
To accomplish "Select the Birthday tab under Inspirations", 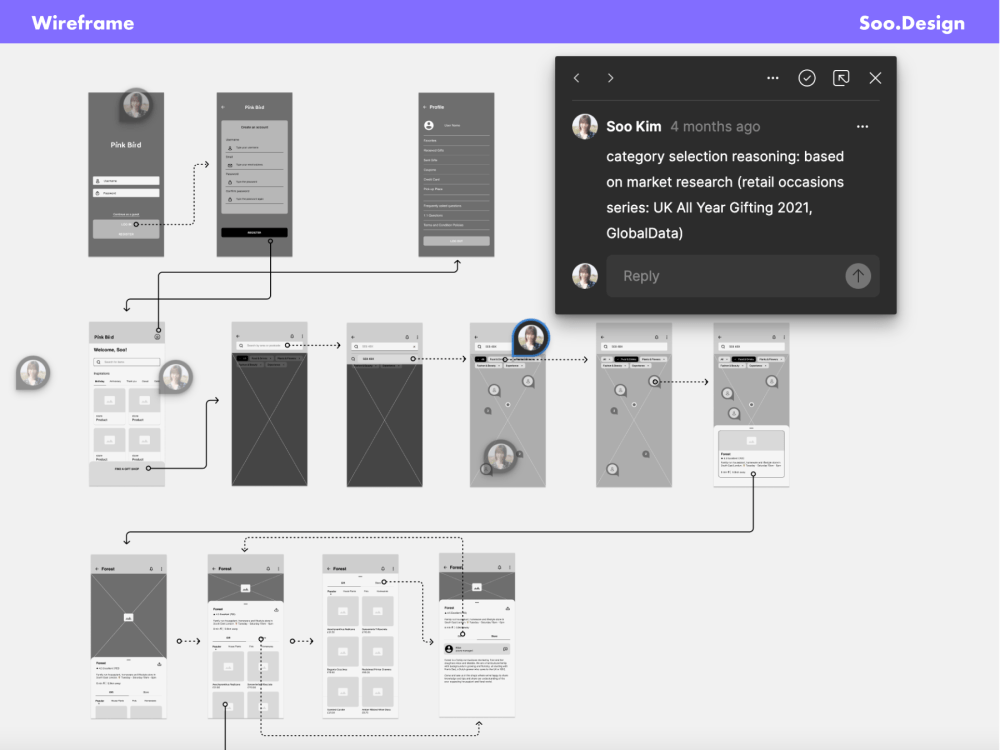I will coord(99,380).
